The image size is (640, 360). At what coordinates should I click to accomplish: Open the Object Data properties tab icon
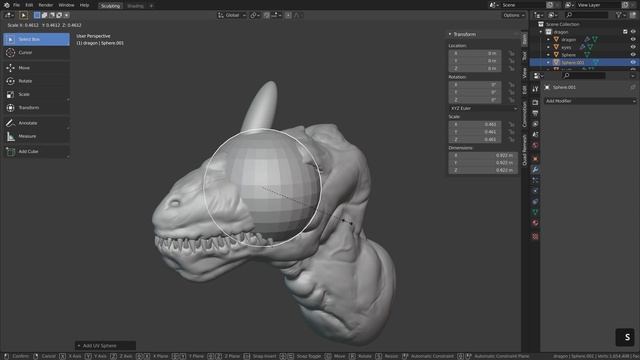(x=535, y=212)
